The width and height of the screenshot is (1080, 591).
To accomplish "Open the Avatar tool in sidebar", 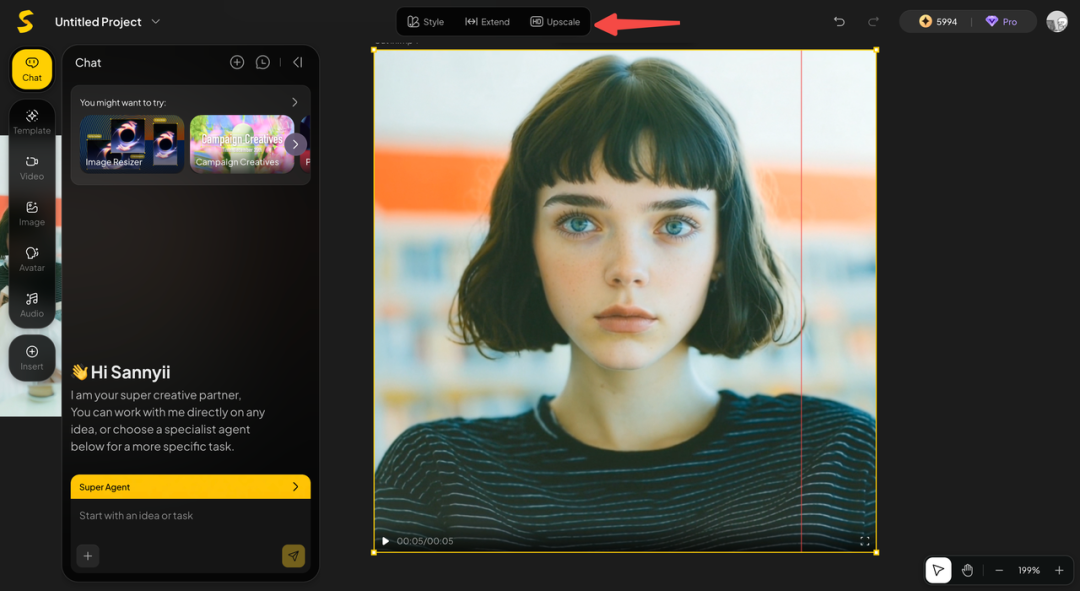I will click(32, 259).
